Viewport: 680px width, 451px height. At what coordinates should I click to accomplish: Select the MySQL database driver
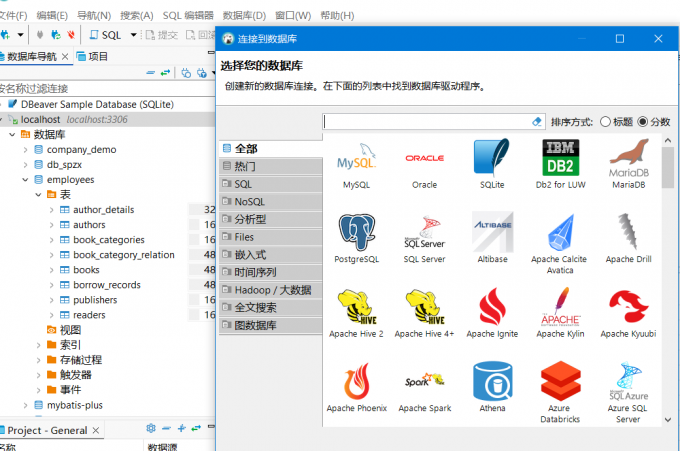(x=356, y=166)
